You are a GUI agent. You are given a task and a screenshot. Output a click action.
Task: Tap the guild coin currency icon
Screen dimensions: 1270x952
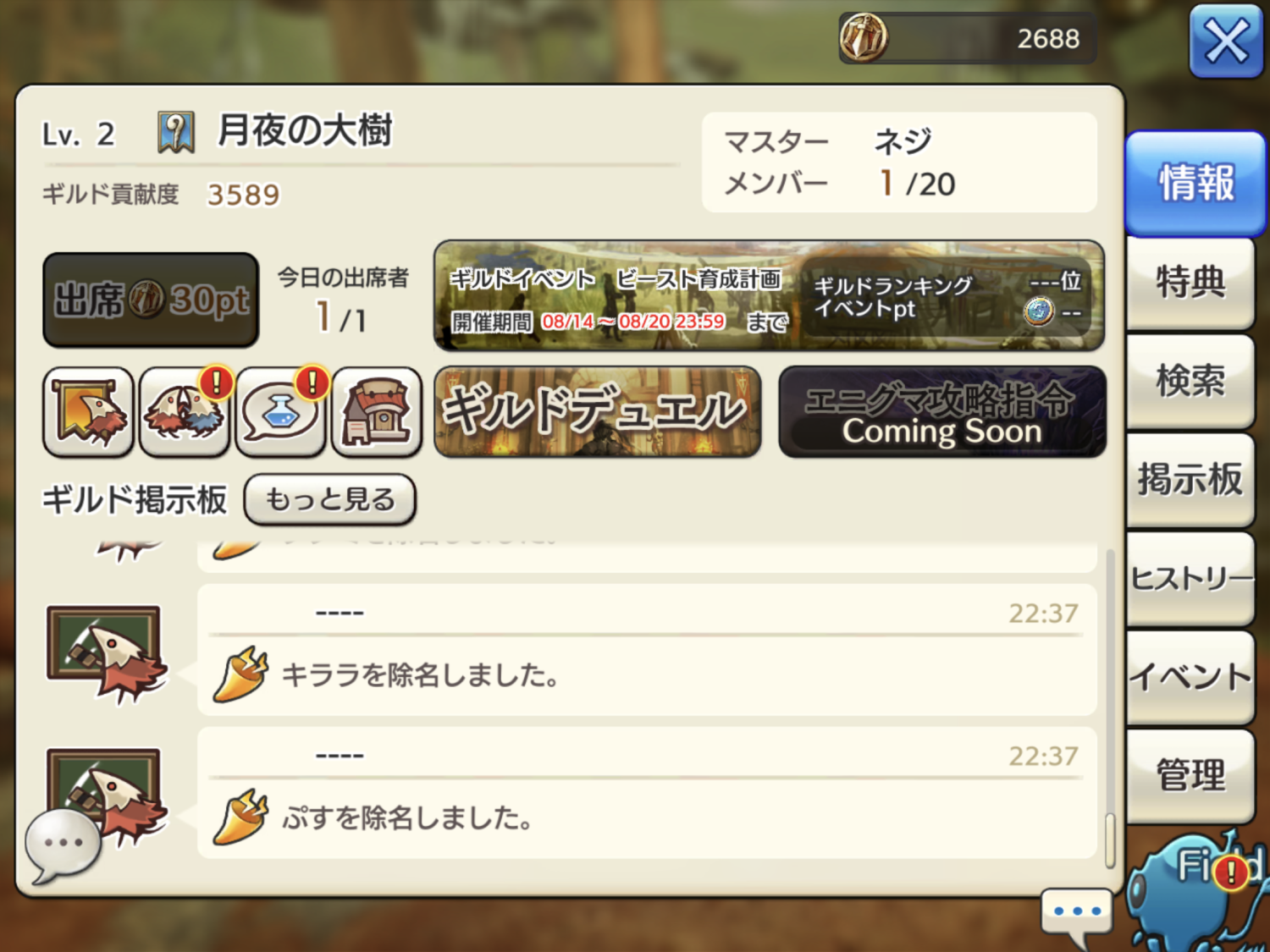pos(863,38)
